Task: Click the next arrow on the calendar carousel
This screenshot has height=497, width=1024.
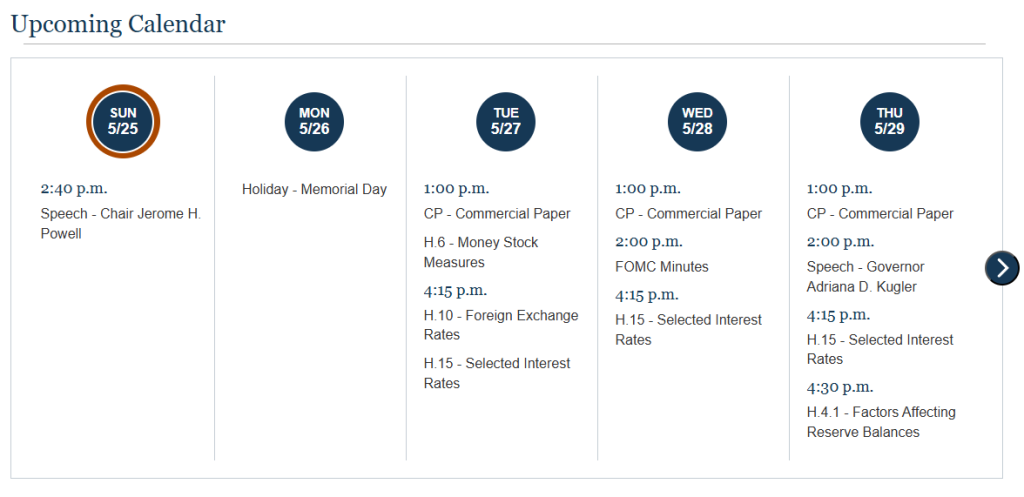Action: 1001,267
